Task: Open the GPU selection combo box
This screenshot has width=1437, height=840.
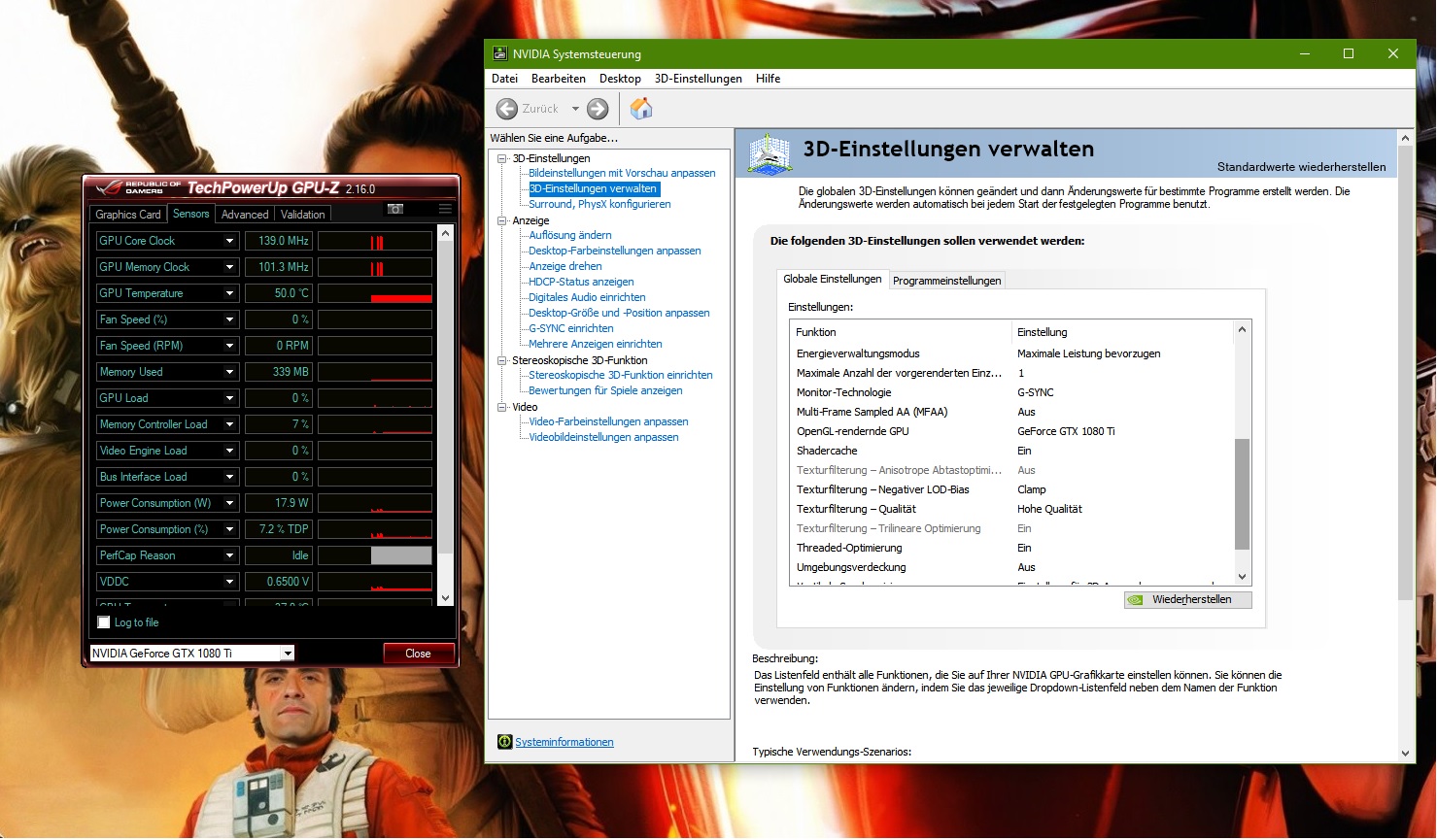Action: coord(191,654)
